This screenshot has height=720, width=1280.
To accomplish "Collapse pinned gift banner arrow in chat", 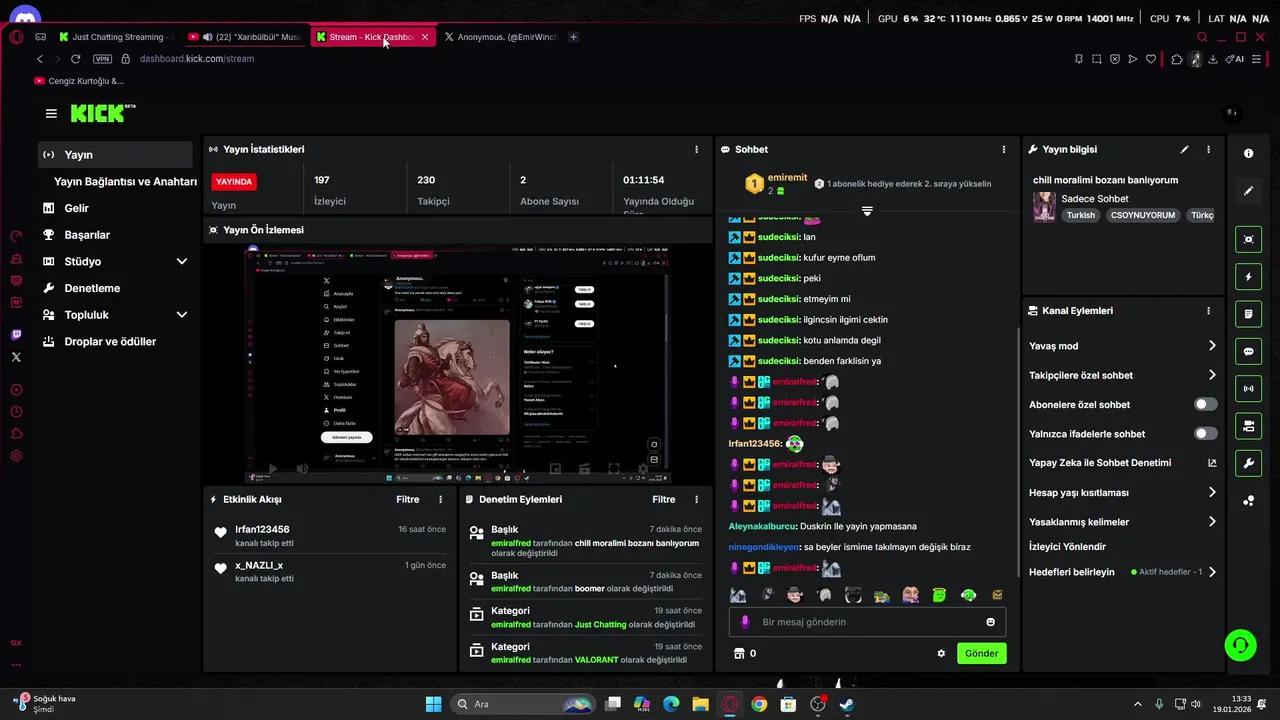I will click(x=867, y=211).
